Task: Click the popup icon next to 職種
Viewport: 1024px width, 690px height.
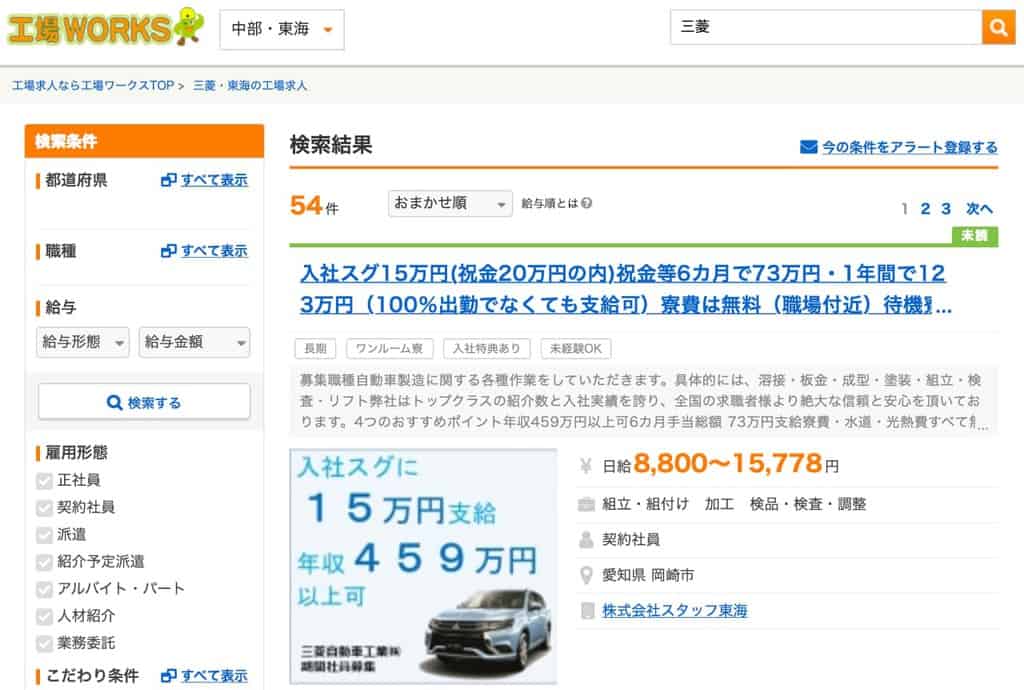Action: point(168,251)
